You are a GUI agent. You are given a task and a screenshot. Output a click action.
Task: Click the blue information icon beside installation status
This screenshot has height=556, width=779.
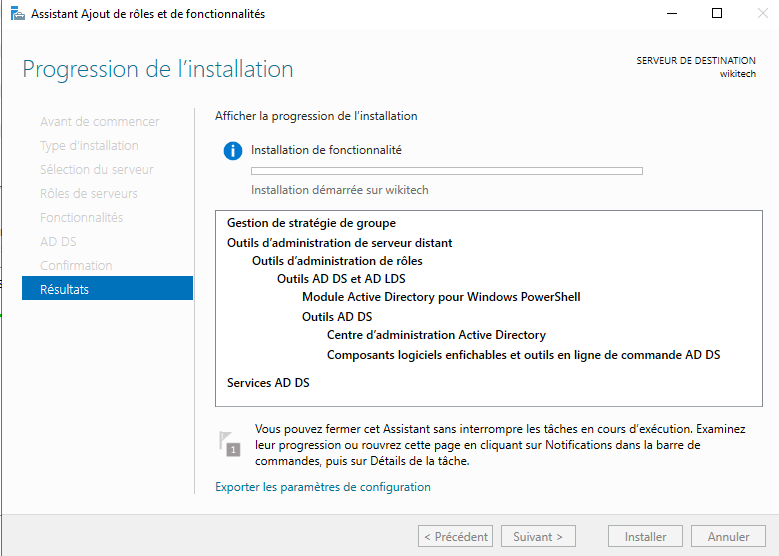[233, 150]
